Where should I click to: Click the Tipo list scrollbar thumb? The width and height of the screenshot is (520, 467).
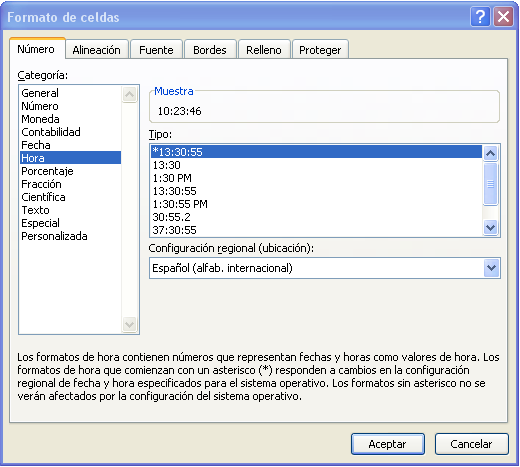click(490, 183)
